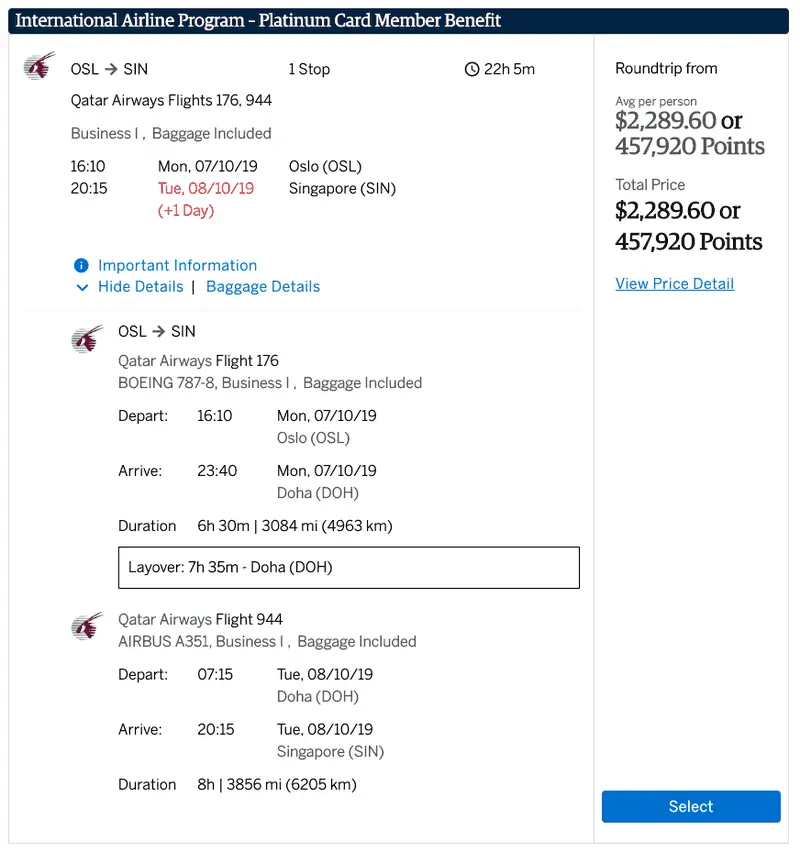Open Important Information link

tap(177, 265)
